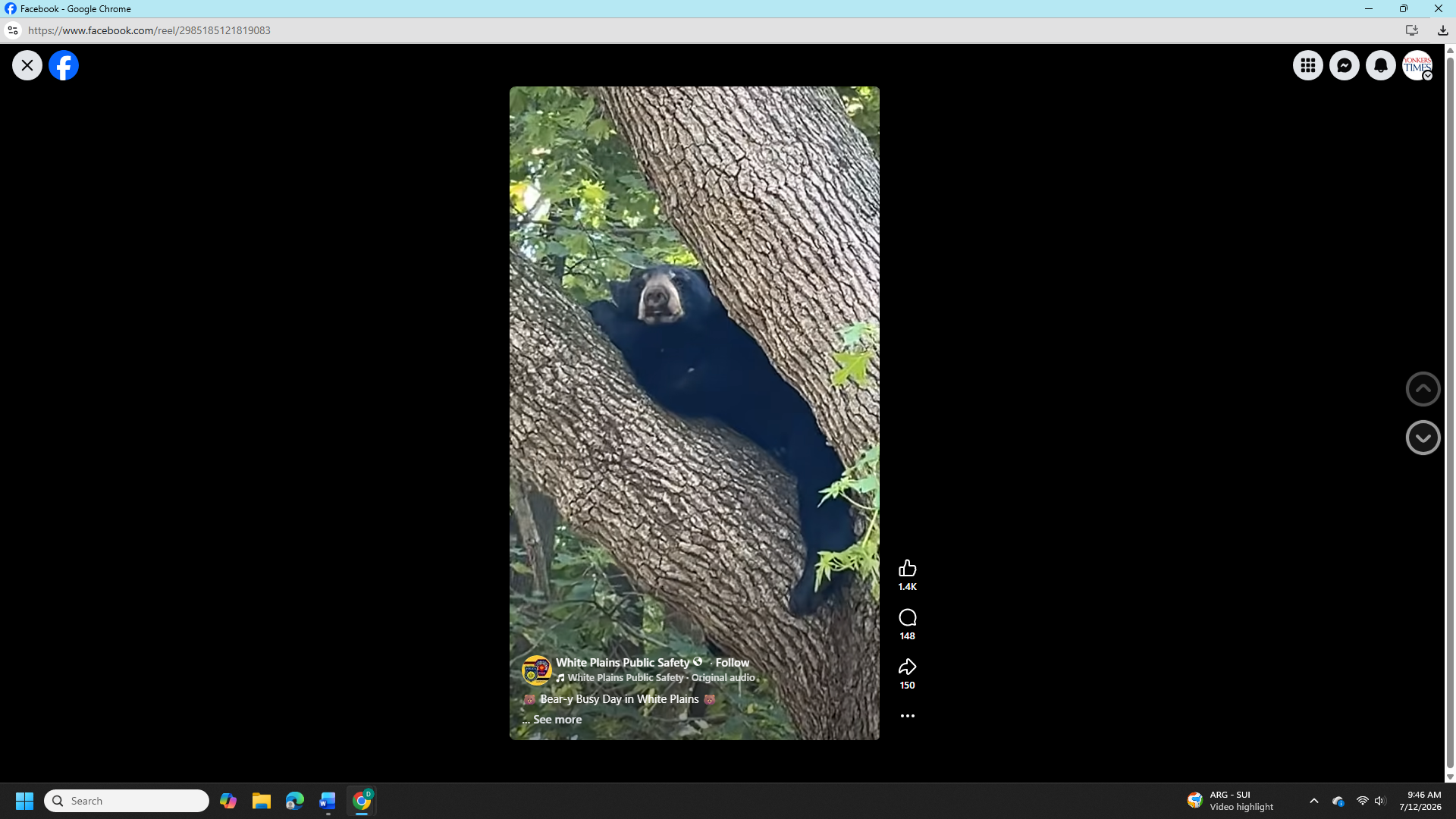Click the install app icon in the address bar
Screen dimensions: 1456x819
[x=1412, y=30]
